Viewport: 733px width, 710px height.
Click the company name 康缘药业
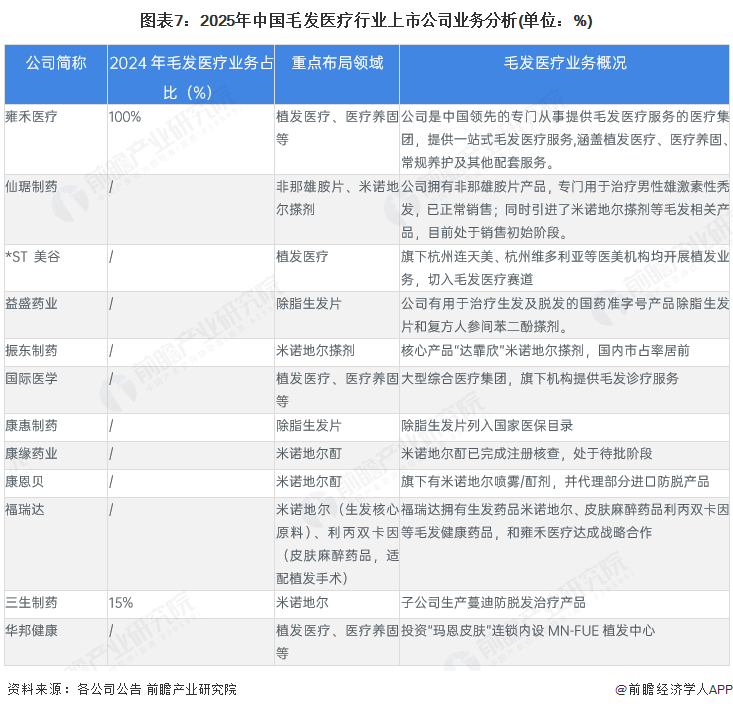point(31,453)
